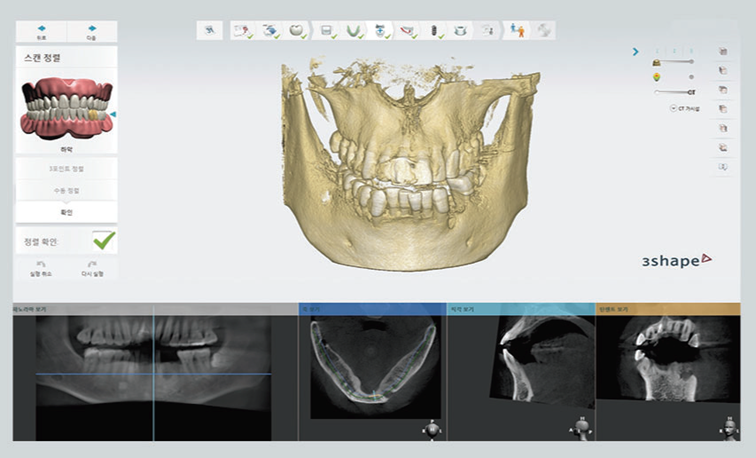Expand the visibility panel with blue chevron
This screenshot has height=458, width=756.
635,52
